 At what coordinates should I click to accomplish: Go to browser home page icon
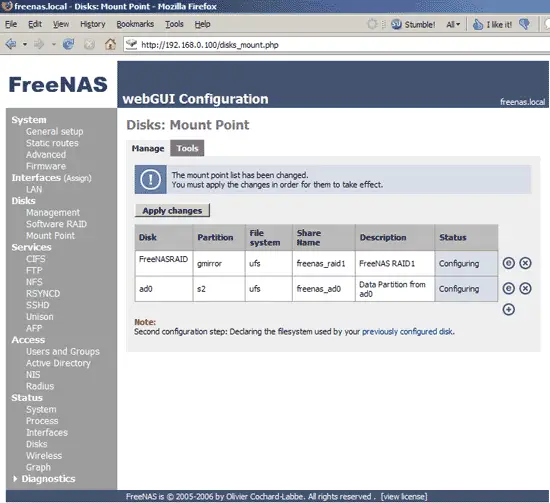(110, 45)
